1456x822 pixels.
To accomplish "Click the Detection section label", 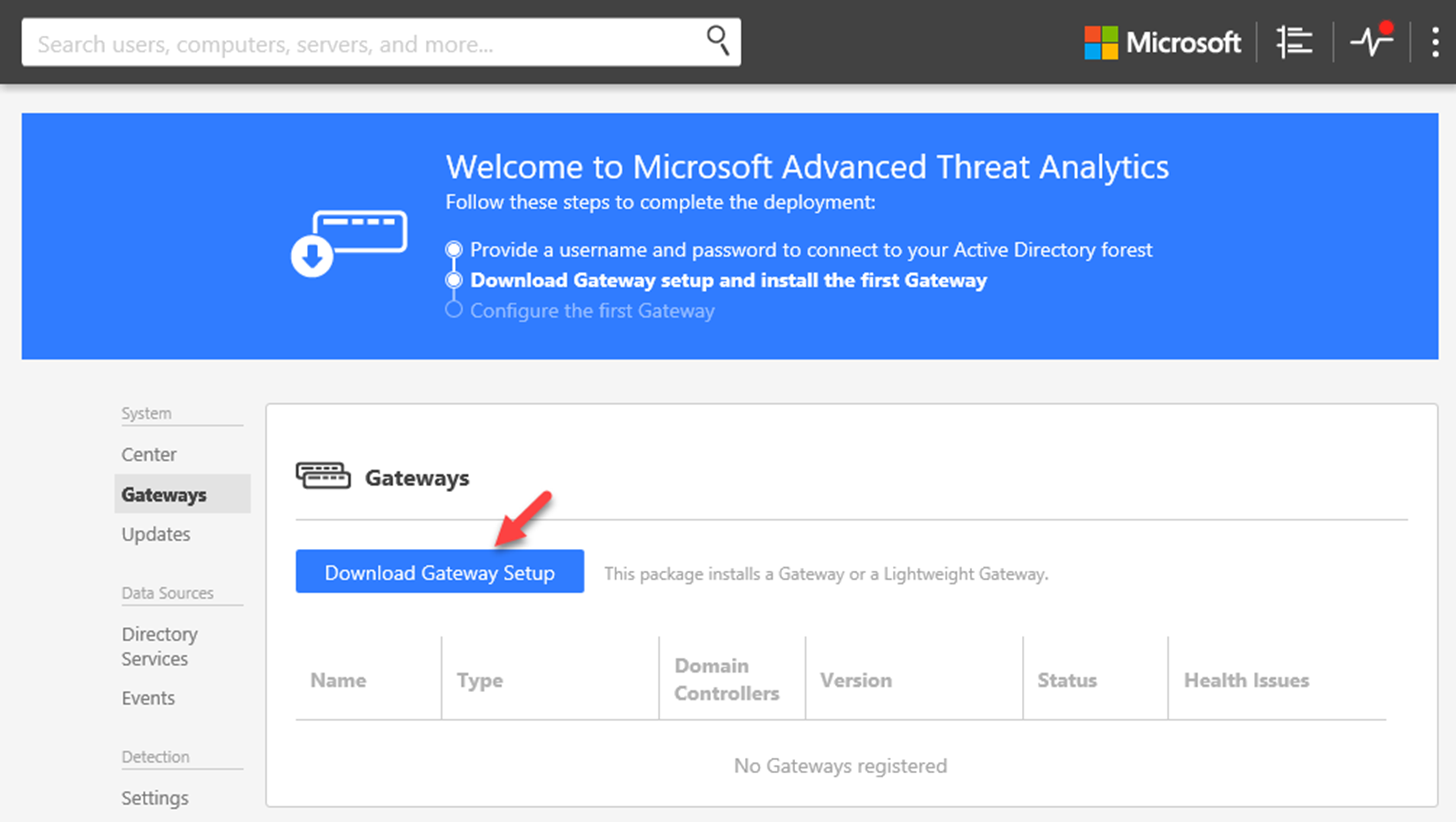I will pyautogui.click(x=155, y=757).
